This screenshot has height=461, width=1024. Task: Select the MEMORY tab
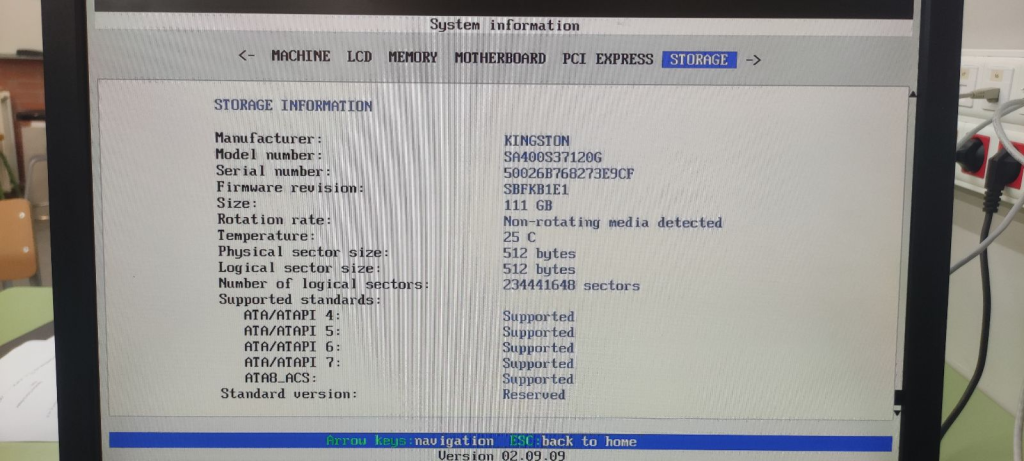(413, 57)
